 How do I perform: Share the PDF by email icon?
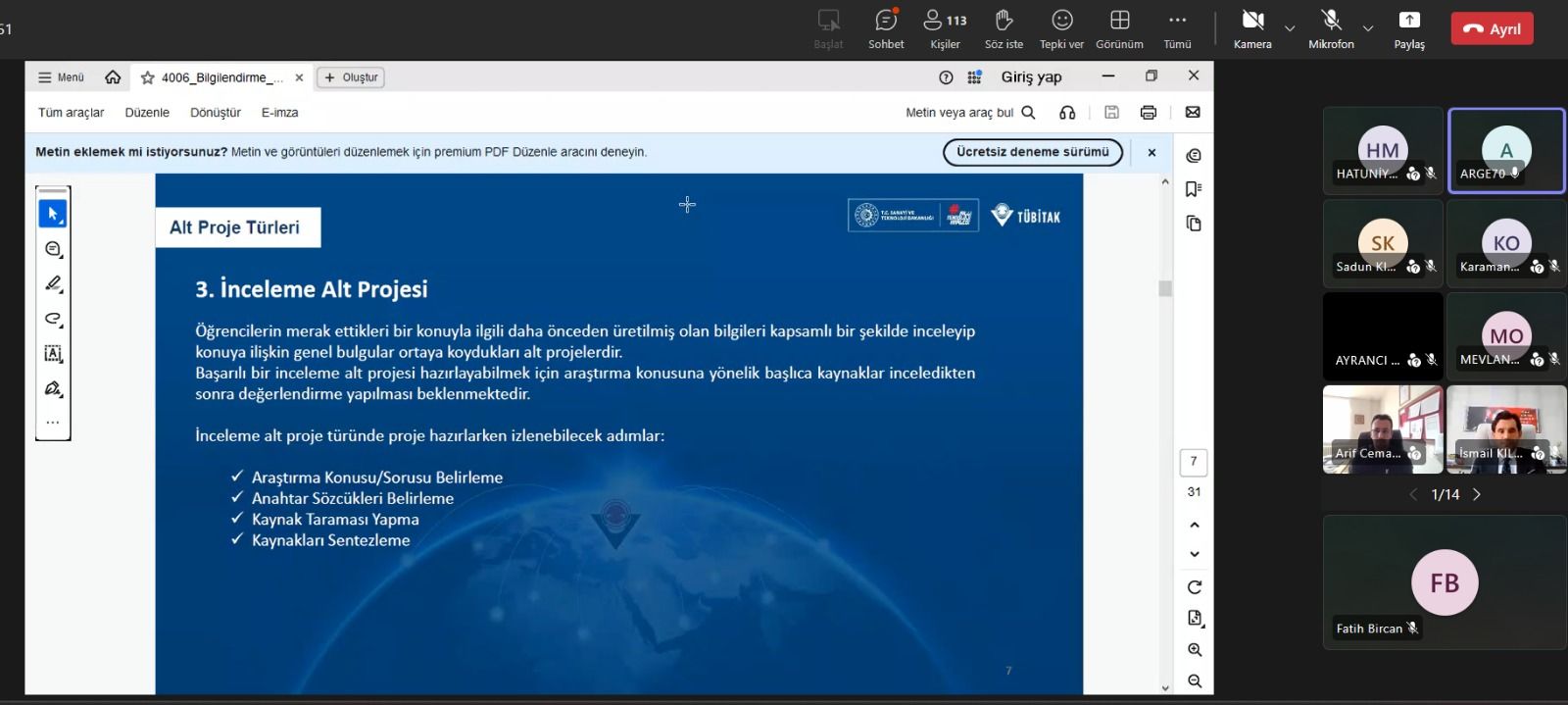(1193, 113)
